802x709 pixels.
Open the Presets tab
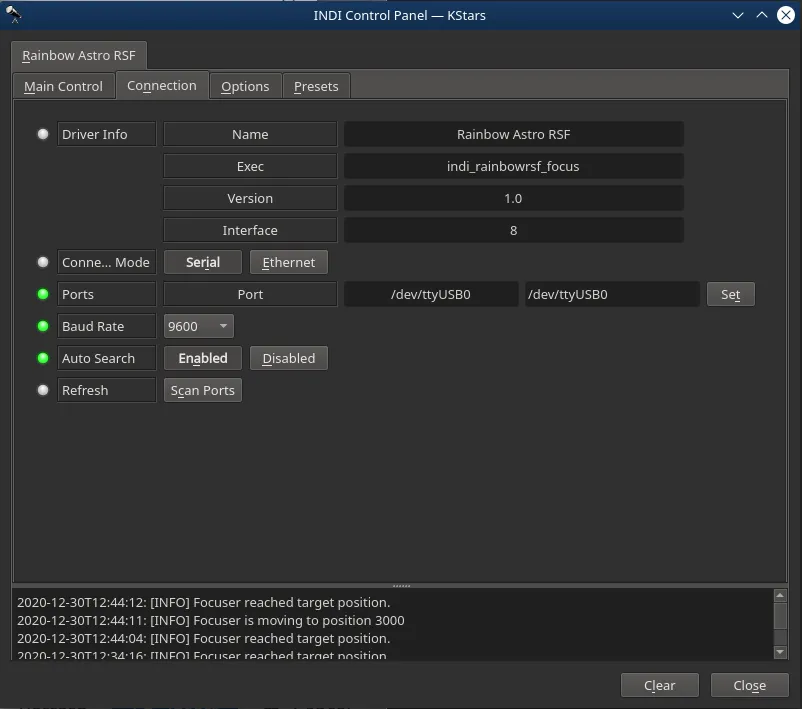316,86
